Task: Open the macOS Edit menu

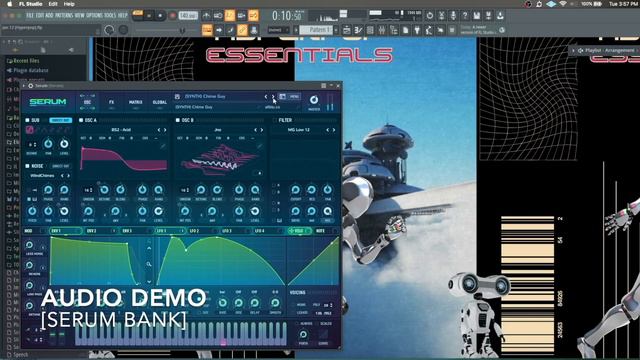Action: coord(53,4)
